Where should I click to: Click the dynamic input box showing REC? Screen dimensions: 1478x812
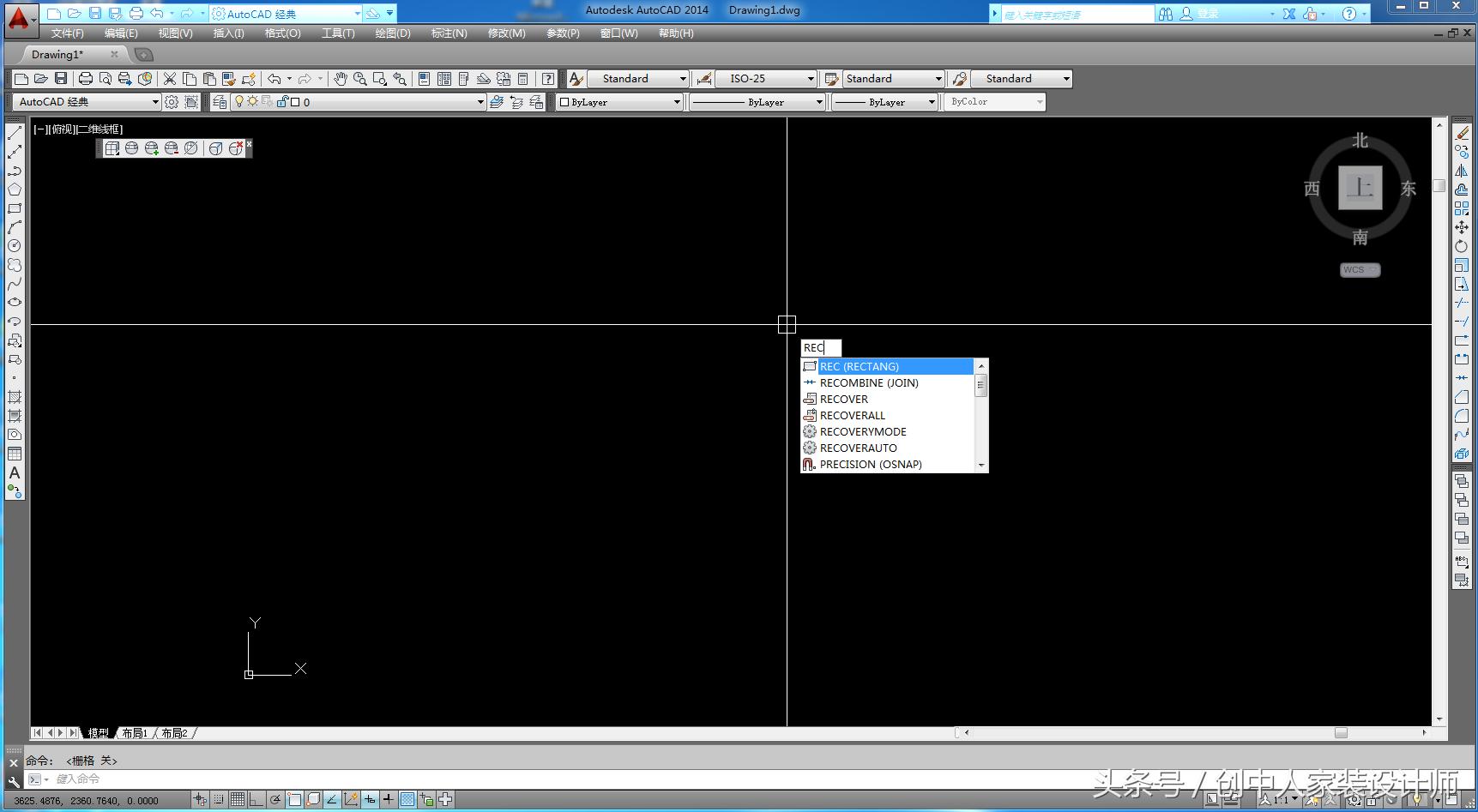click(821, 348)
